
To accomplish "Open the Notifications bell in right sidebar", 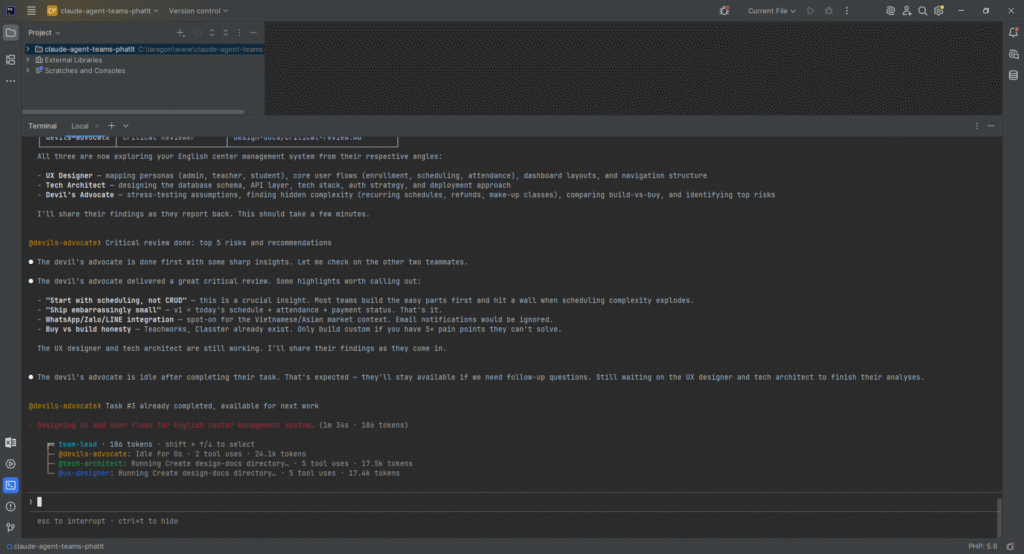I will (1013, 33).
